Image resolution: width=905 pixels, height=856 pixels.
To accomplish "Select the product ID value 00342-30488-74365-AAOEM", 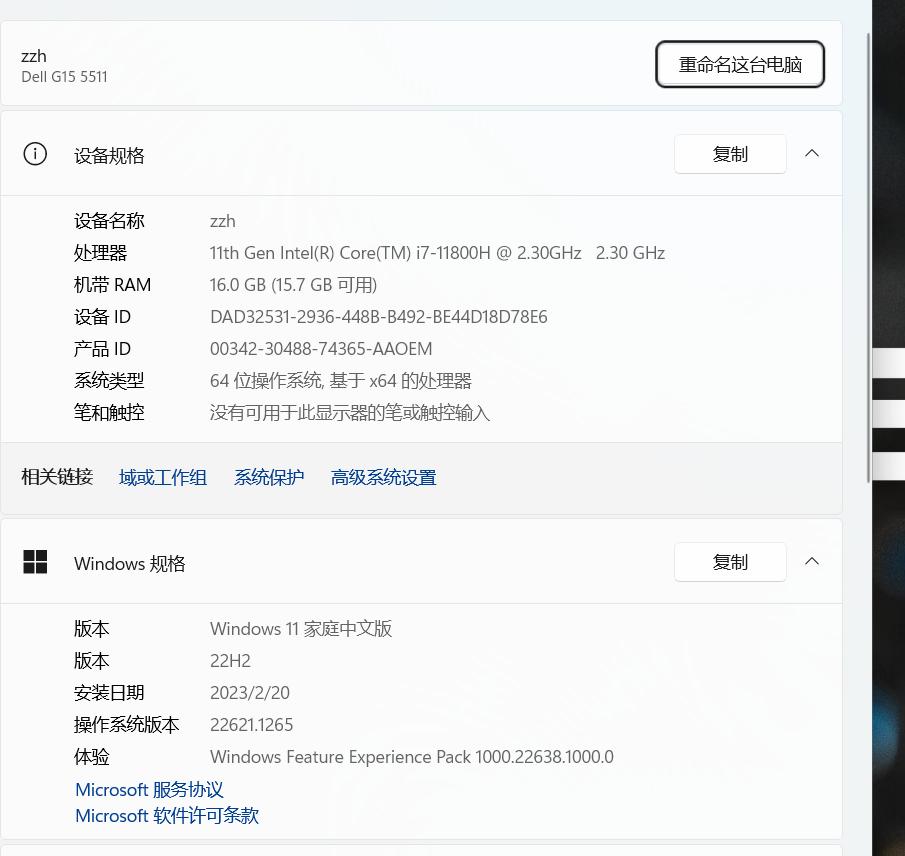I will pos(321,349).
